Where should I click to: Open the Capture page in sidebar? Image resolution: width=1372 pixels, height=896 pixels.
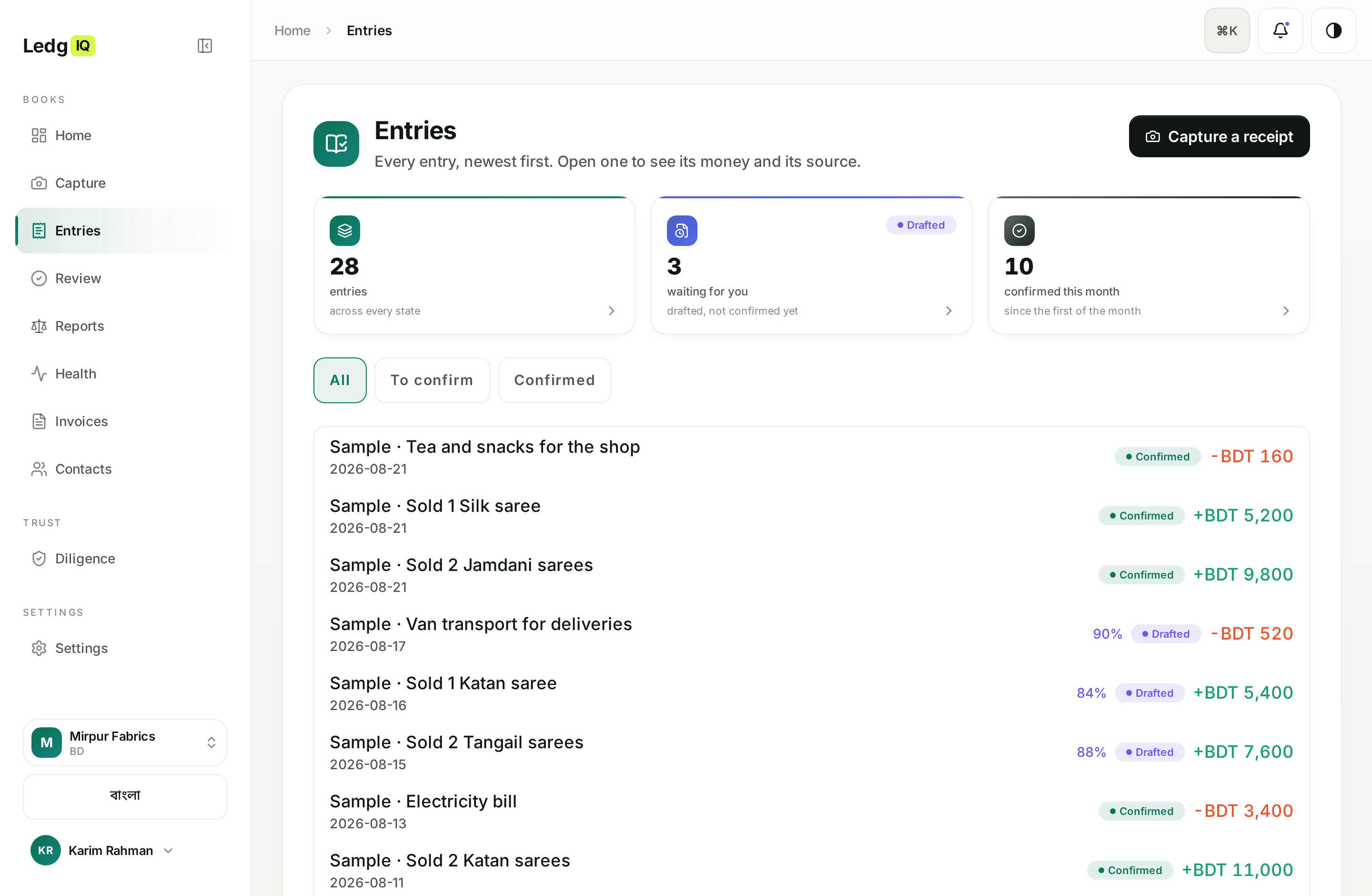coord(121,183)
